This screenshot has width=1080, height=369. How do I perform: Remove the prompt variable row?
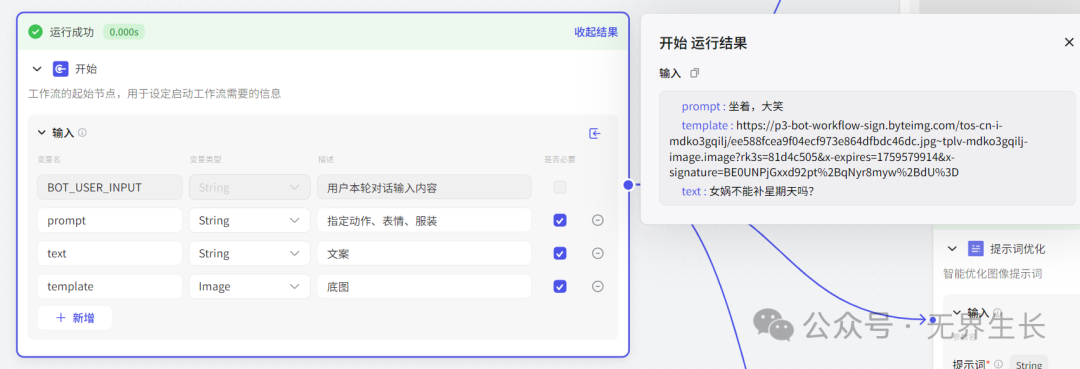point(598,220)
